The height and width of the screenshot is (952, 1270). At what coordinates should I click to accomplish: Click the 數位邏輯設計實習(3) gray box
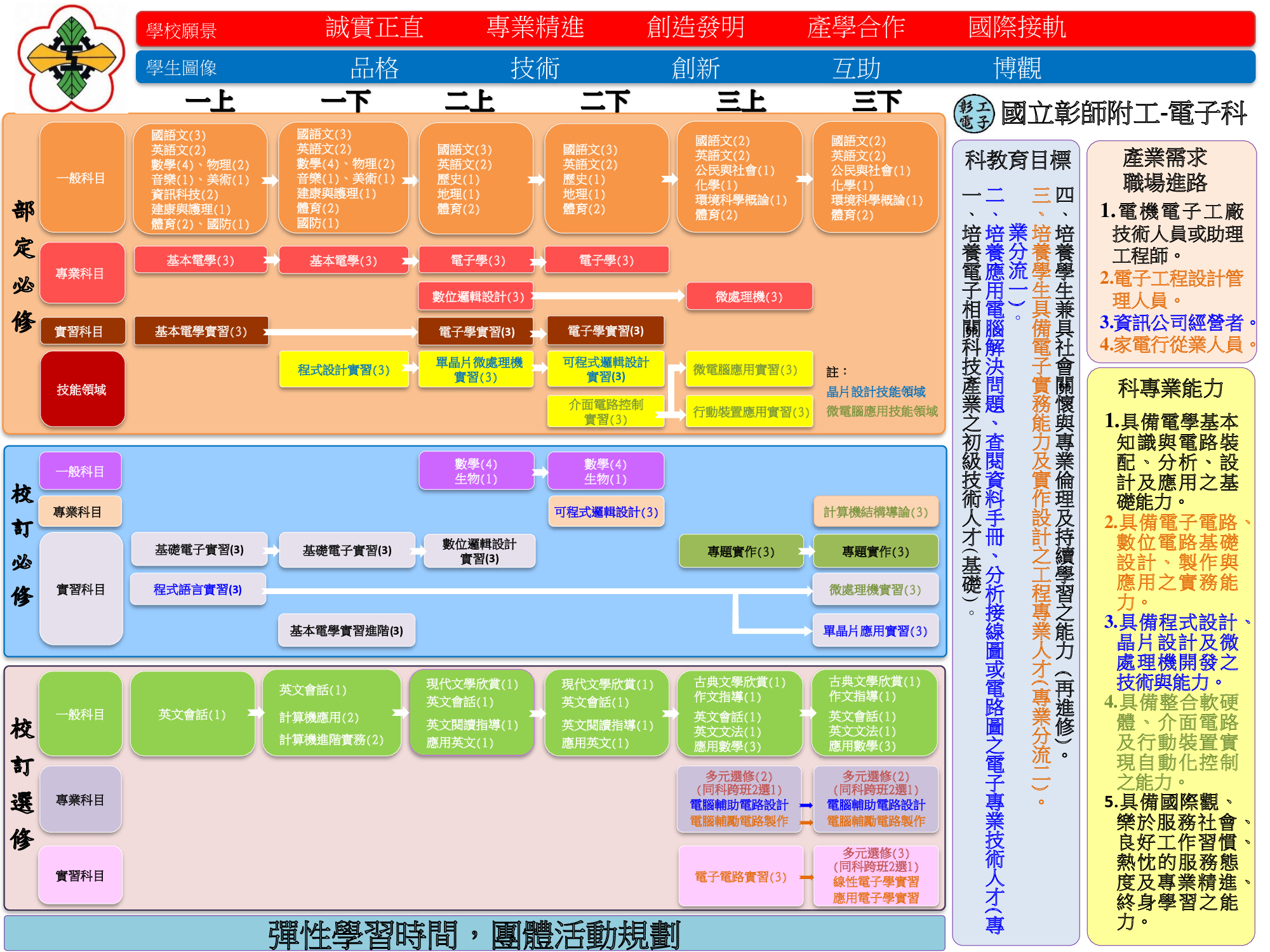tap(479, 551)
